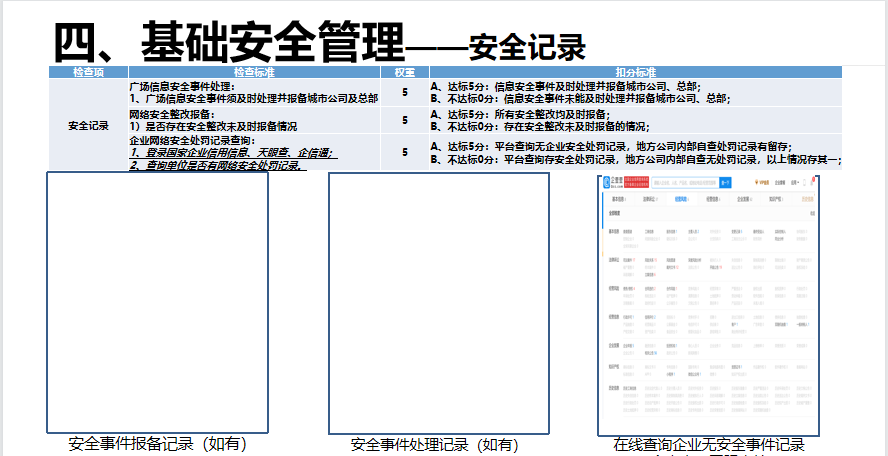Select the empty box above 安全事件报备记录 caption
Viewport: 888px width, 456px height.
(157, 302)
